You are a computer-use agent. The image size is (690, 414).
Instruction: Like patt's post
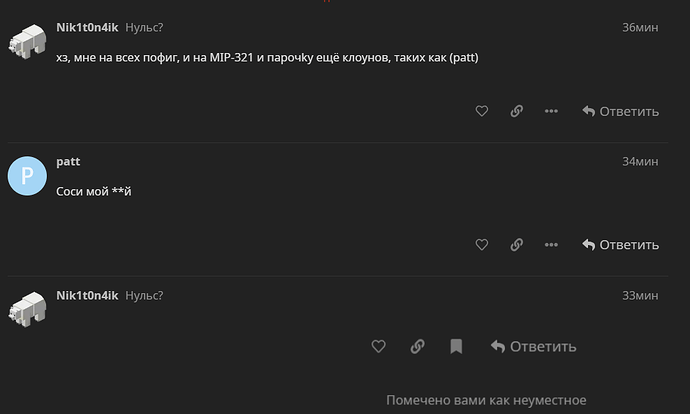tap(481, 244)
